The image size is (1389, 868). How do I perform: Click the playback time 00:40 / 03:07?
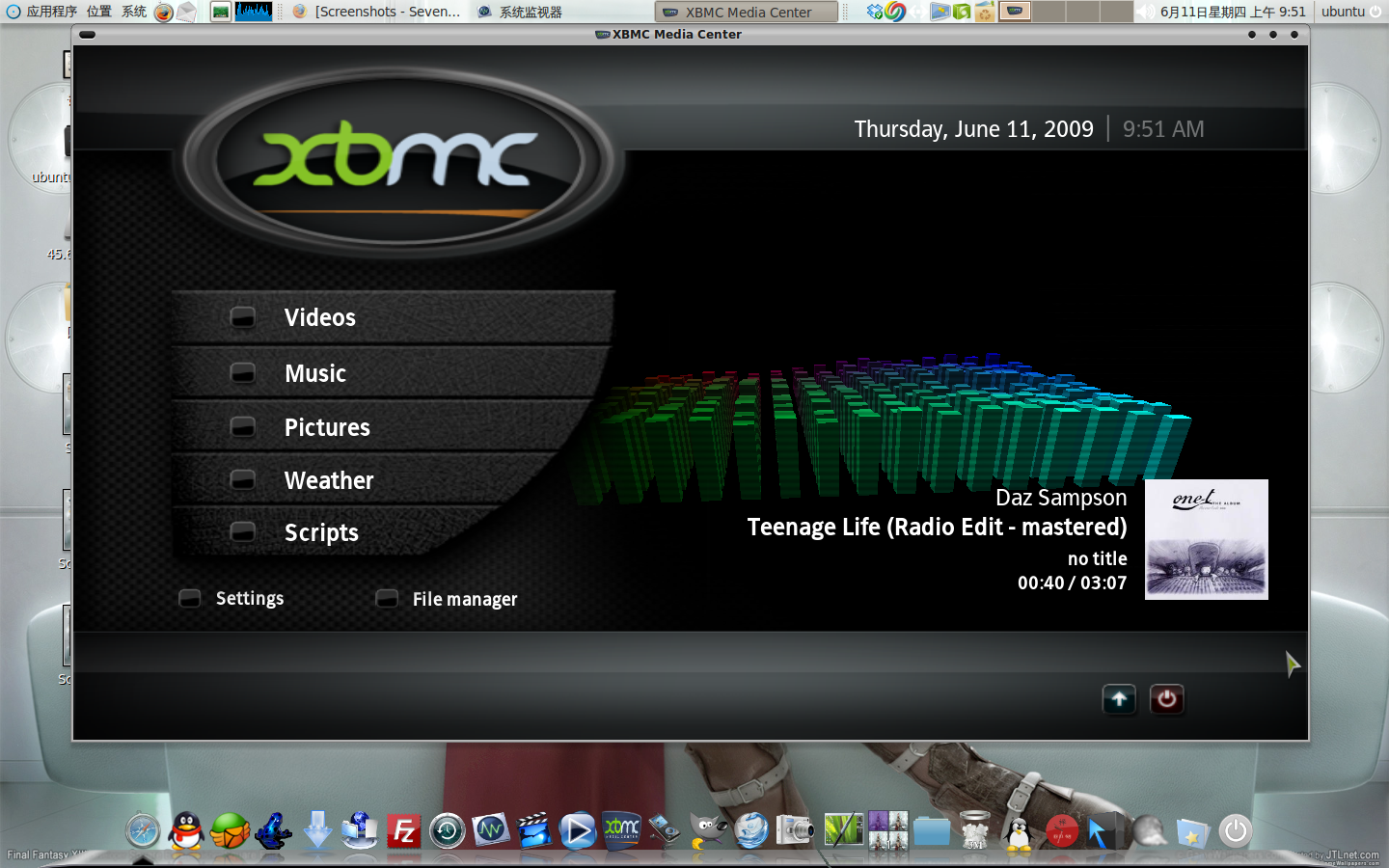[x=1072, y=583]
